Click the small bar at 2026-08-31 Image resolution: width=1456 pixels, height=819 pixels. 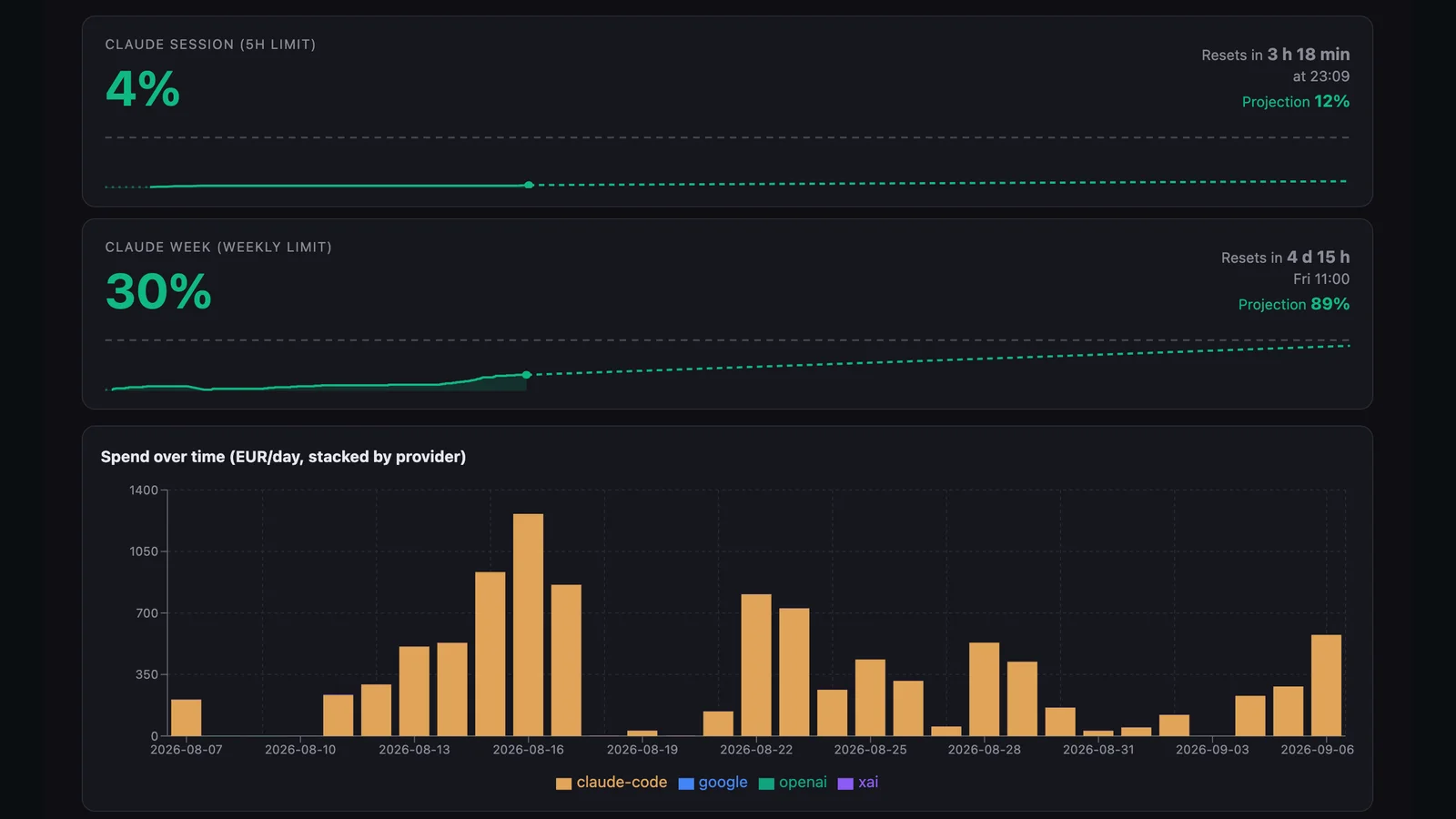(x=1098, y=733)
